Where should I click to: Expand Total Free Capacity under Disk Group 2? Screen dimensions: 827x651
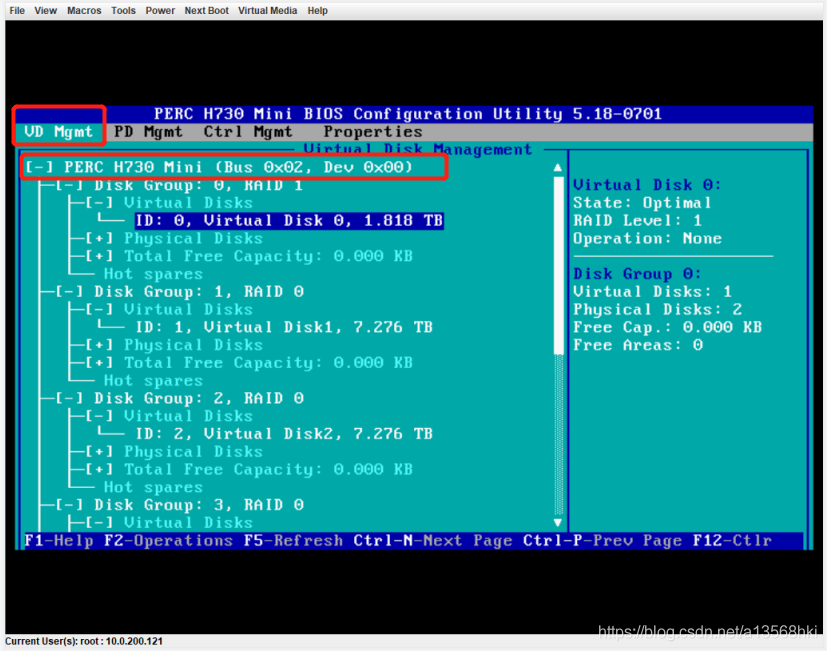[x=99, y=470]
